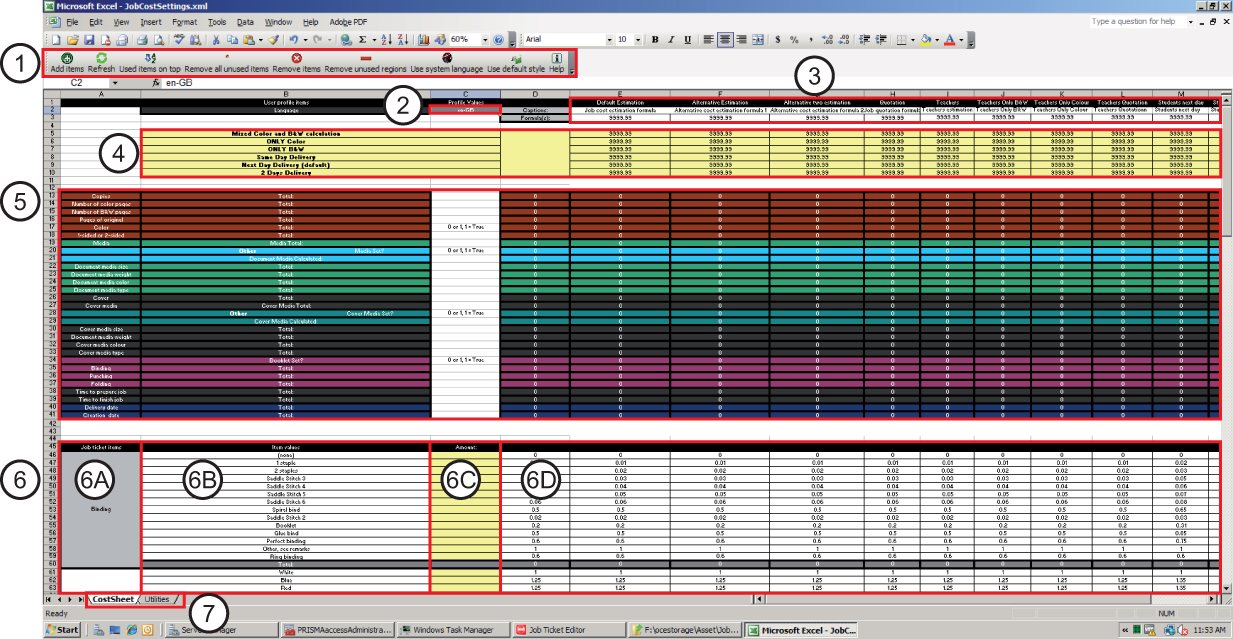The height and width of the screenshot is (639, 1233).
Task: Click Remove unused regions icon
Action: 364,58
